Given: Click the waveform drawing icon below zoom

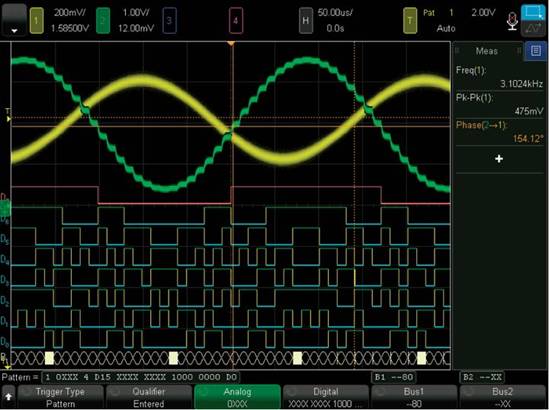Looking at the screenshot, I should (533, 28).
